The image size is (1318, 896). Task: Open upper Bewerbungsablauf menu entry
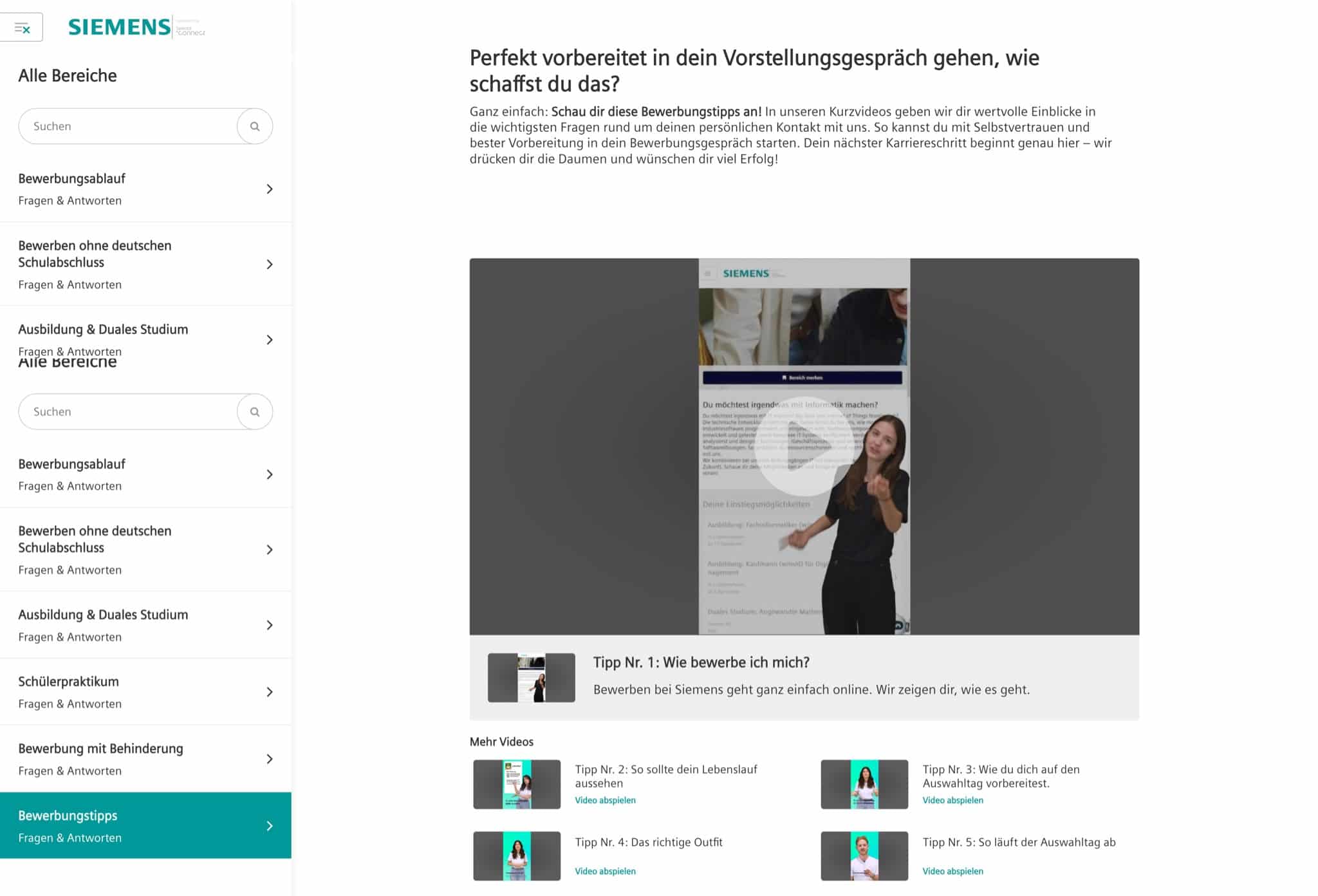[145, 189]
